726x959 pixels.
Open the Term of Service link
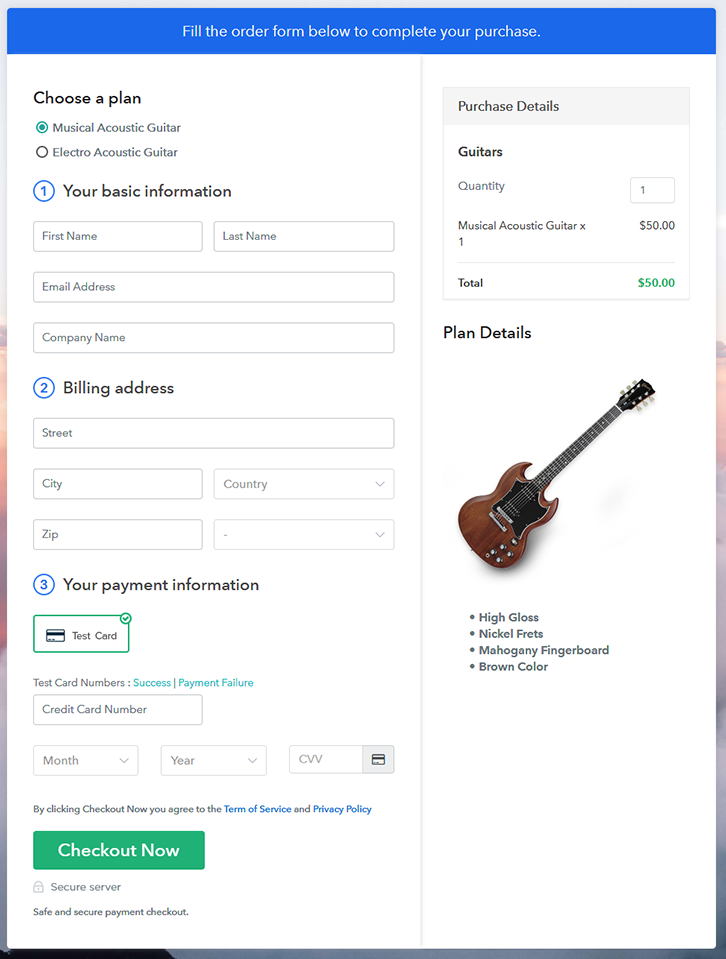coord(257,809)
